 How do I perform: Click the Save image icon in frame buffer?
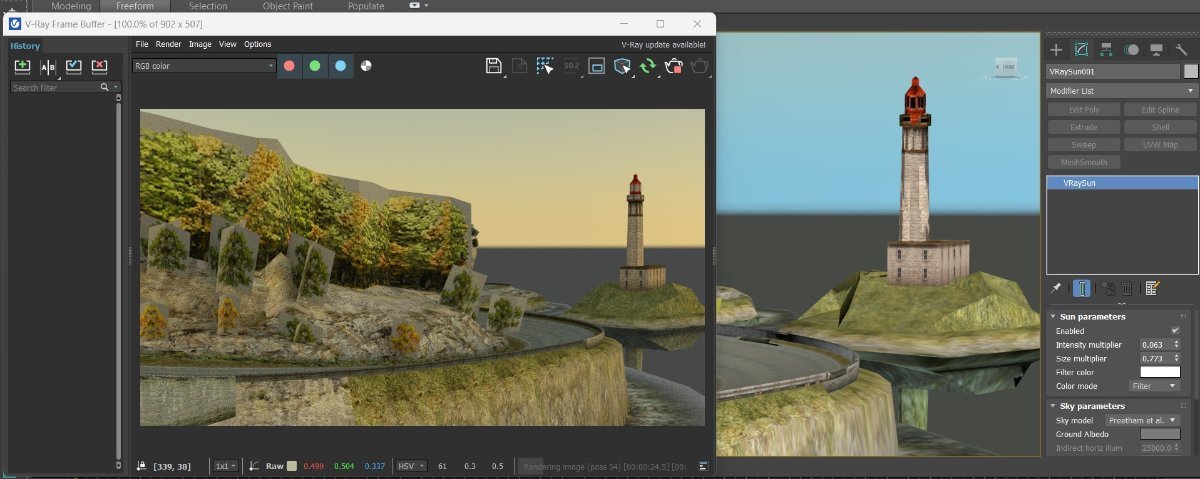click(x=493, y=66)
